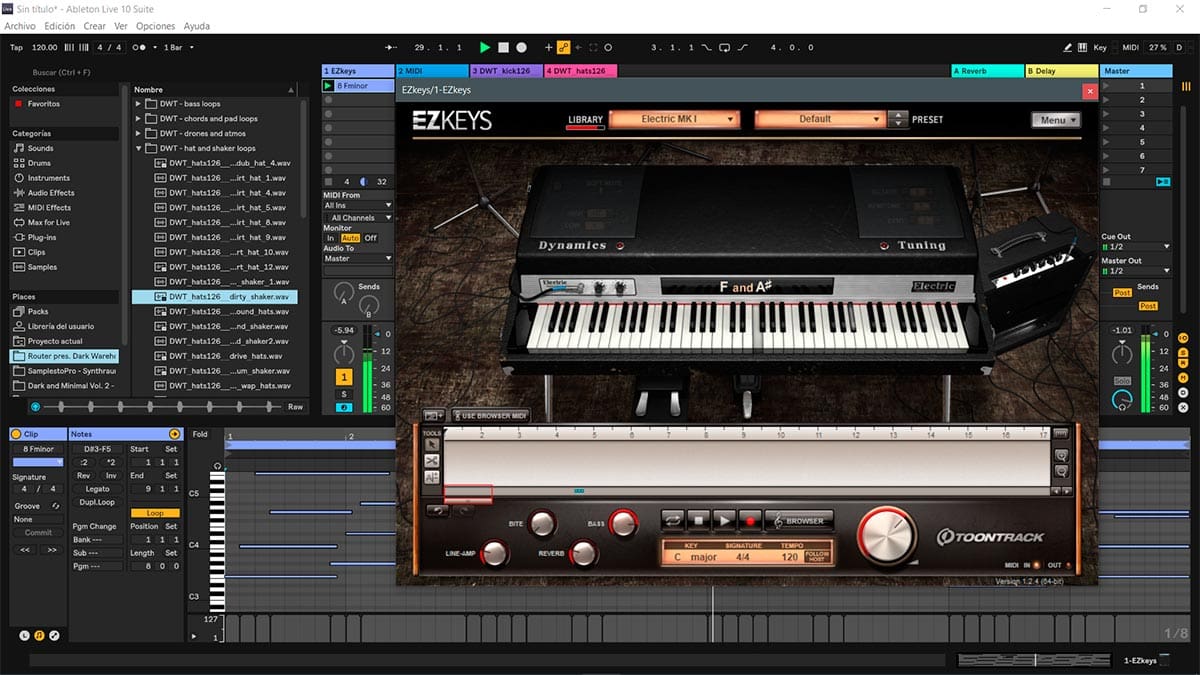
Task: Toggle EZkeys loop transport button
Action: coord(673,521)
